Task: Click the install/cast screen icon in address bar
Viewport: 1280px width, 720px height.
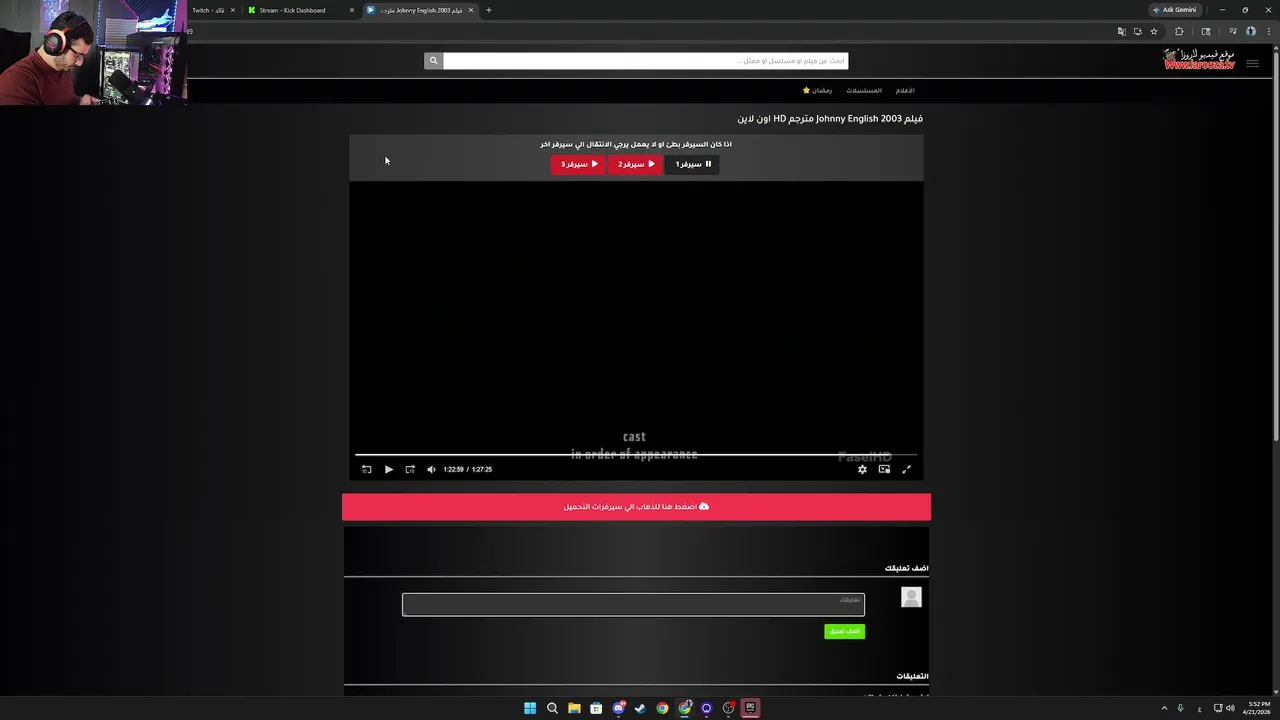Action: point(1137,31)
